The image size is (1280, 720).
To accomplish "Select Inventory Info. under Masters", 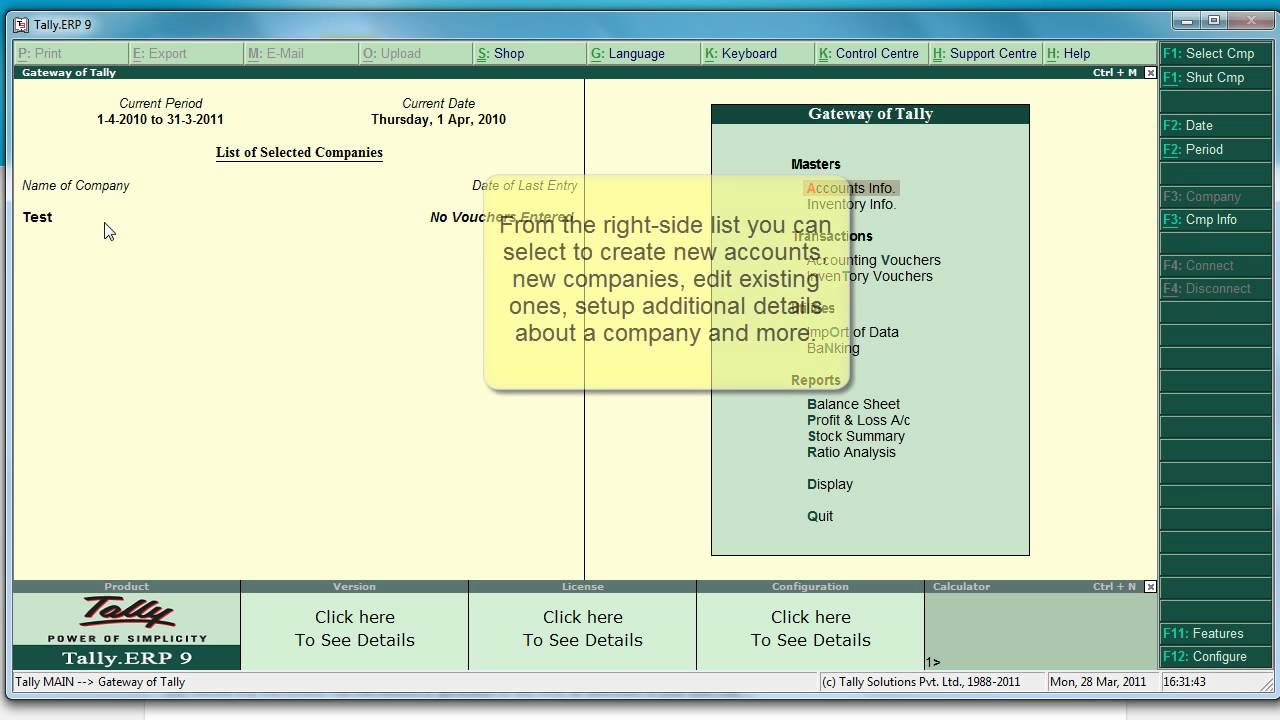I will 852,204.
